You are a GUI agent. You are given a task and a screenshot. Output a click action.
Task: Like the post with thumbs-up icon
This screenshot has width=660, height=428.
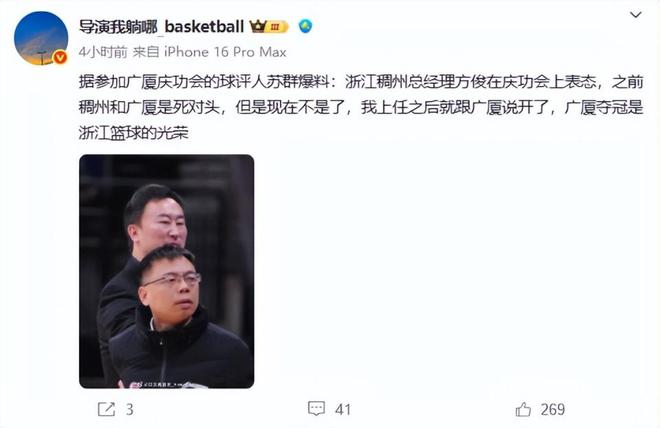[523, 409]
